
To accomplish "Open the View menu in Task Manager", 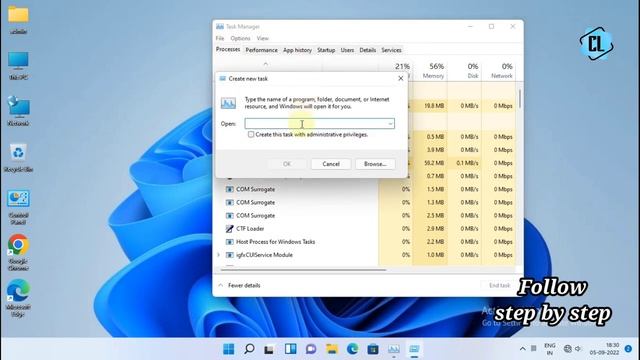I will 262,38.
